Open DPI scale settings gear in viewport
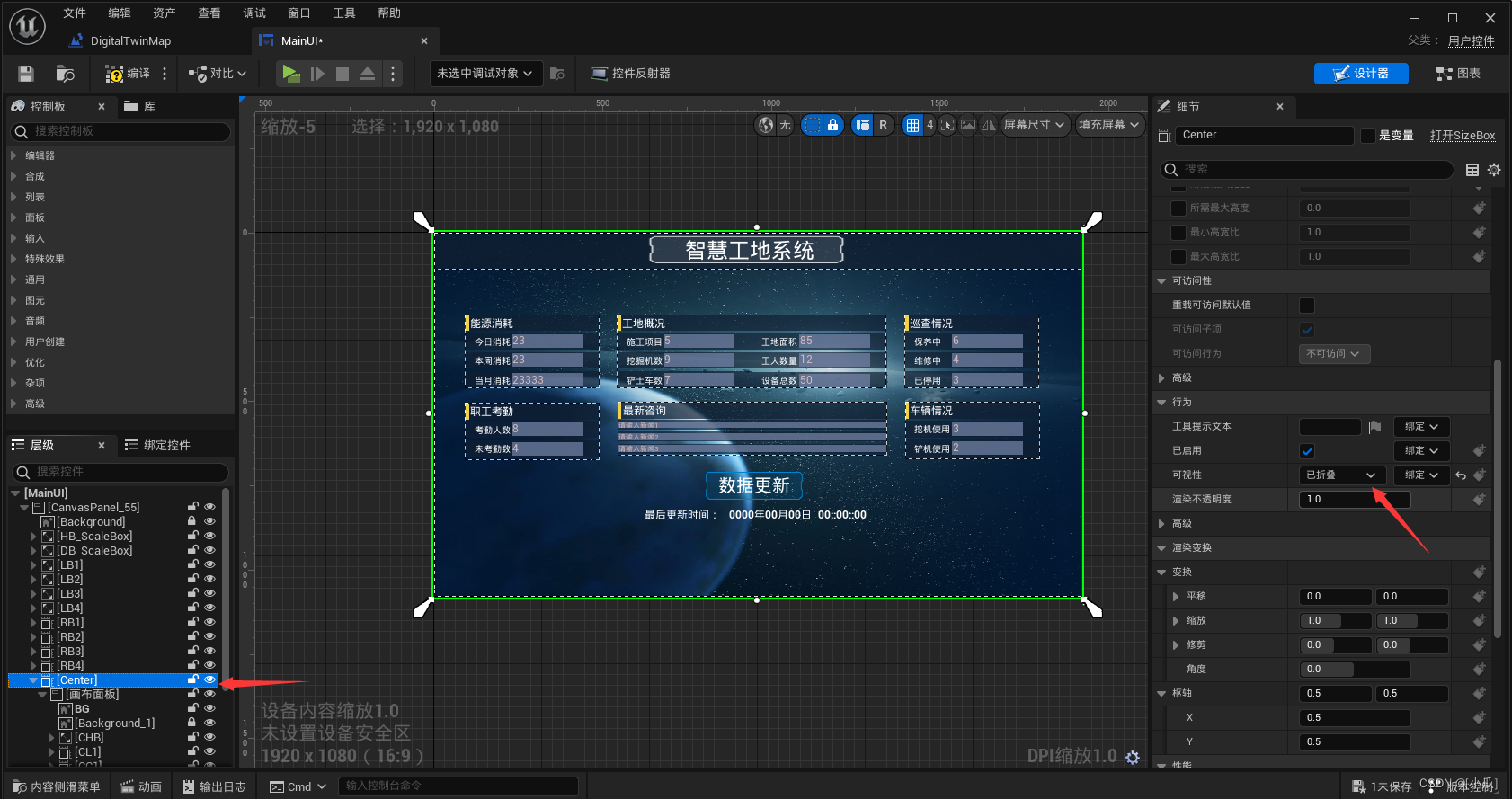This screenshot has height=799, width=1512. click(x=1133, y=758)
